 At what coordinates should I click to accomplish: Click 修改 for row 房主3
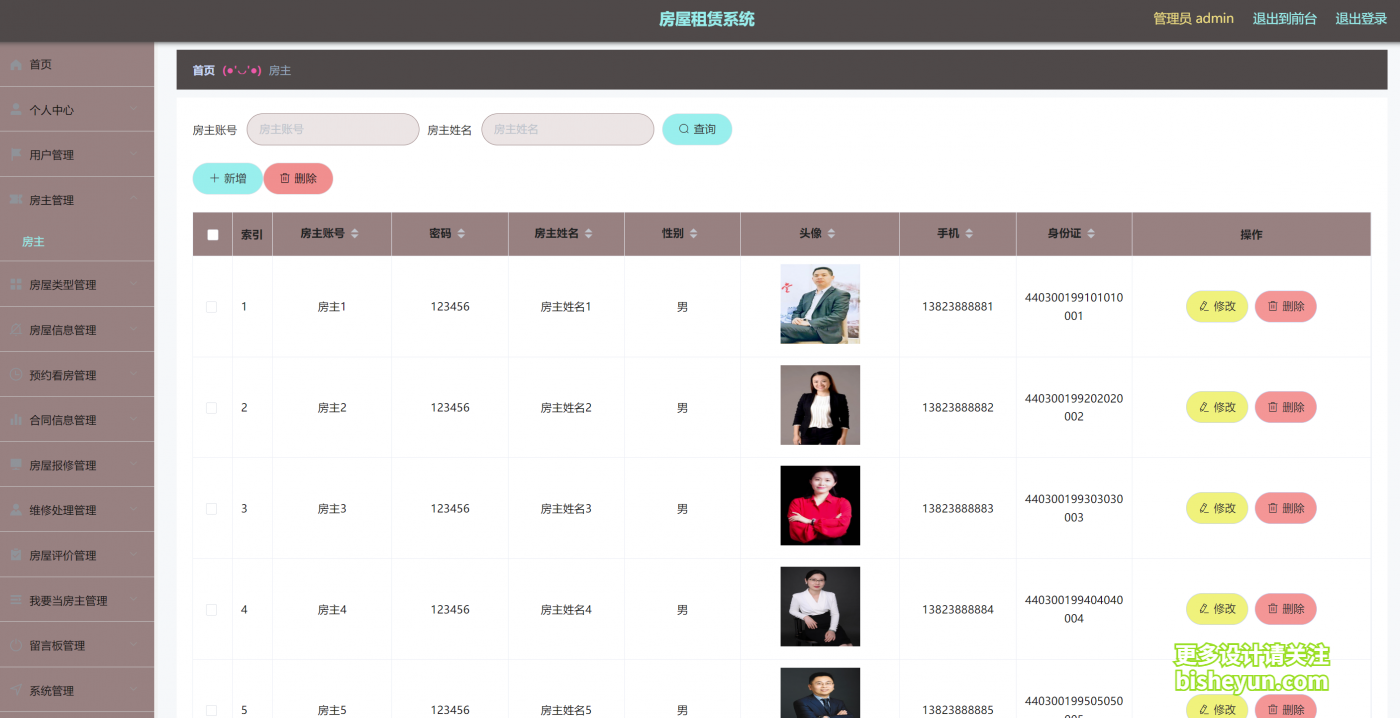pos(1217,508)
